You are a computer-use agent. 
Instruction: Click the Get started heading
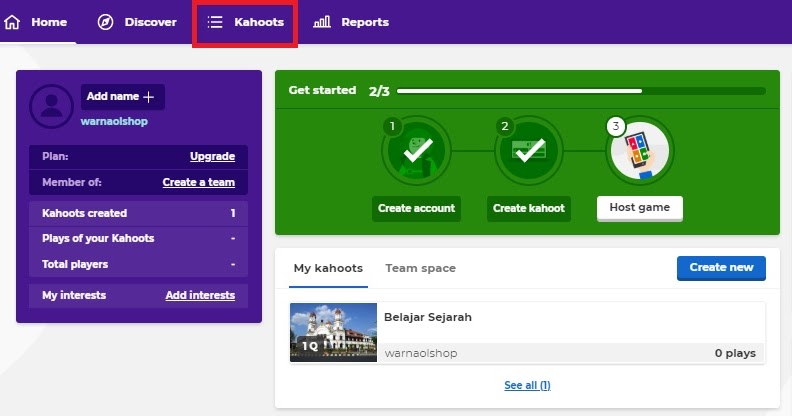click(x=322, y=90)
